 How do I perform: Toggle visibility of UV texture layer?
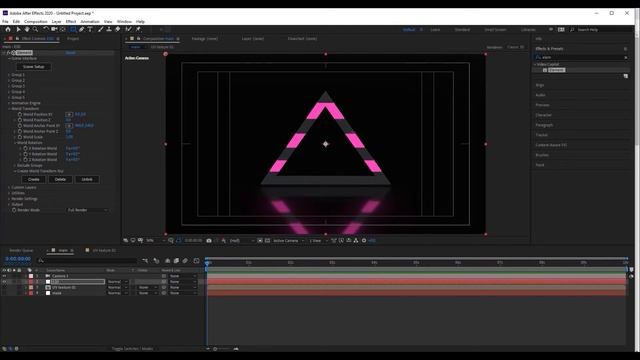(x=4, y=288)
